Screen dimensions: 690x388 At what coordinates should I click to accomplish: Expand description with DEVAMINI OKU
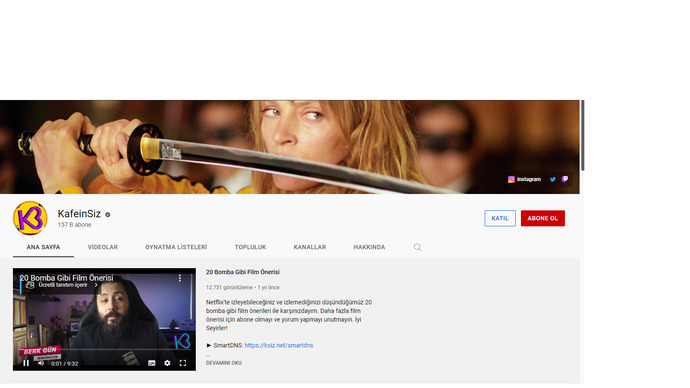[224, 363]
